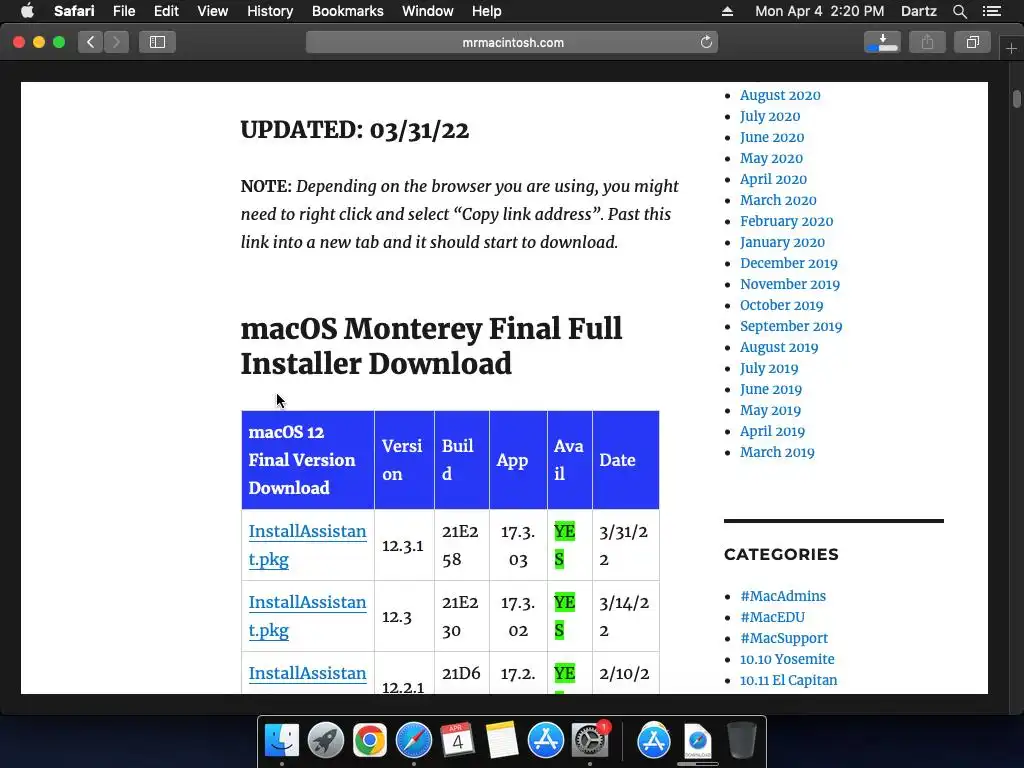Open Spotlight search in menu bar
The height and width of the screenshot is (768, 1024).
[x=959, y=11]
